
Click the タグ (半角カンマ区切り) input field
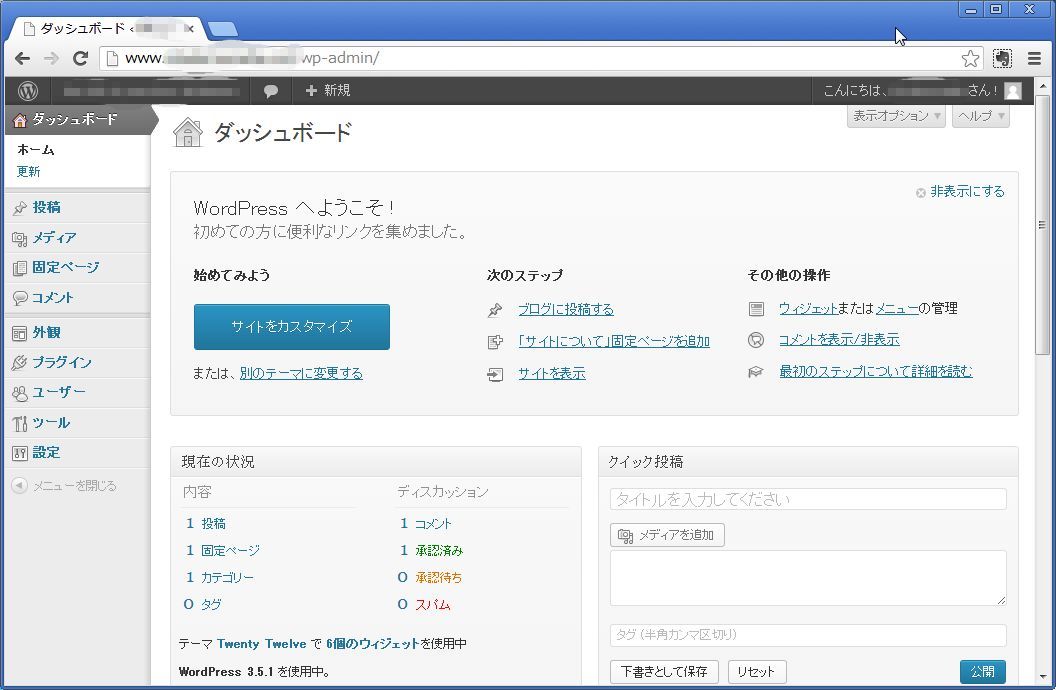tap(808, 635)
